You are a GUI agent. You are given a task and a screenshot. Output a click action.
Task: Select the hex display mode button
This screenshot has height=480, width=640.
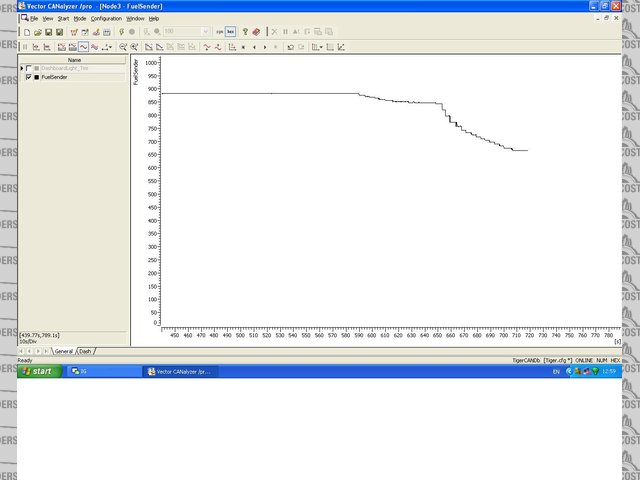(230, 32)
